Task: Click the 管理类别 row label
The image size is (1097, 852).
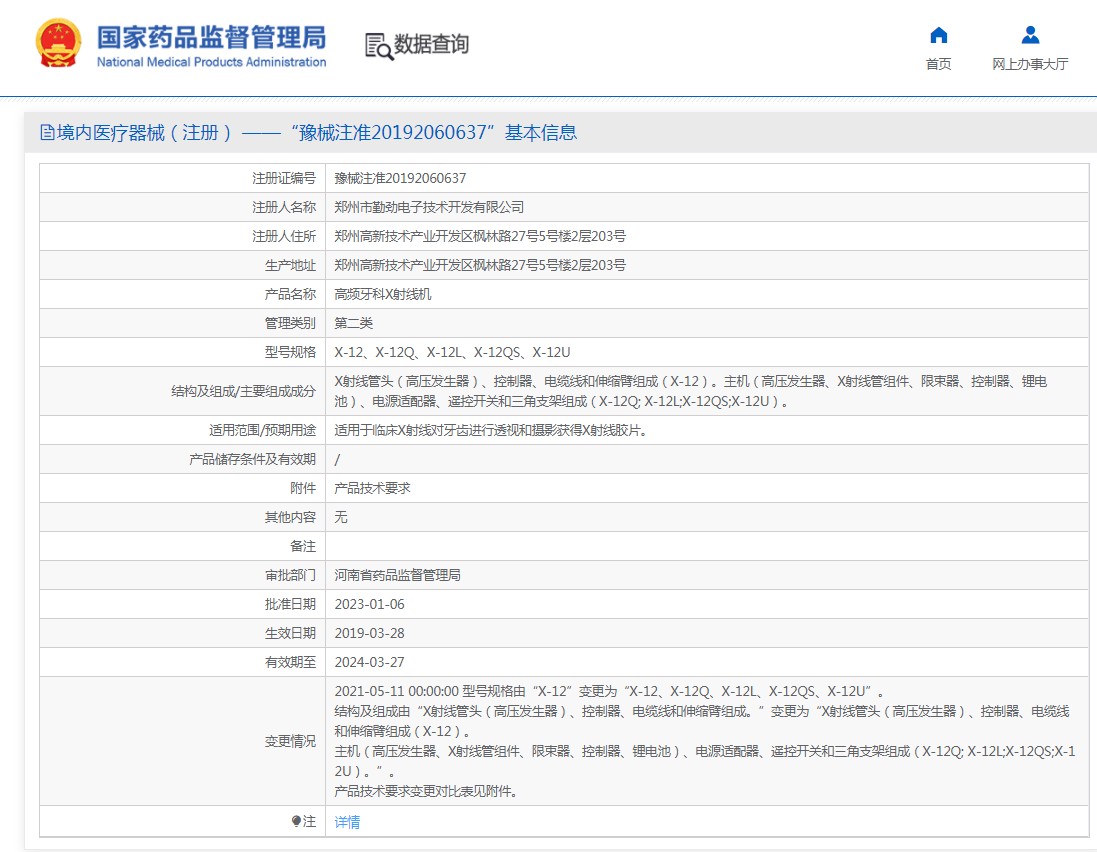Action: 290,323
